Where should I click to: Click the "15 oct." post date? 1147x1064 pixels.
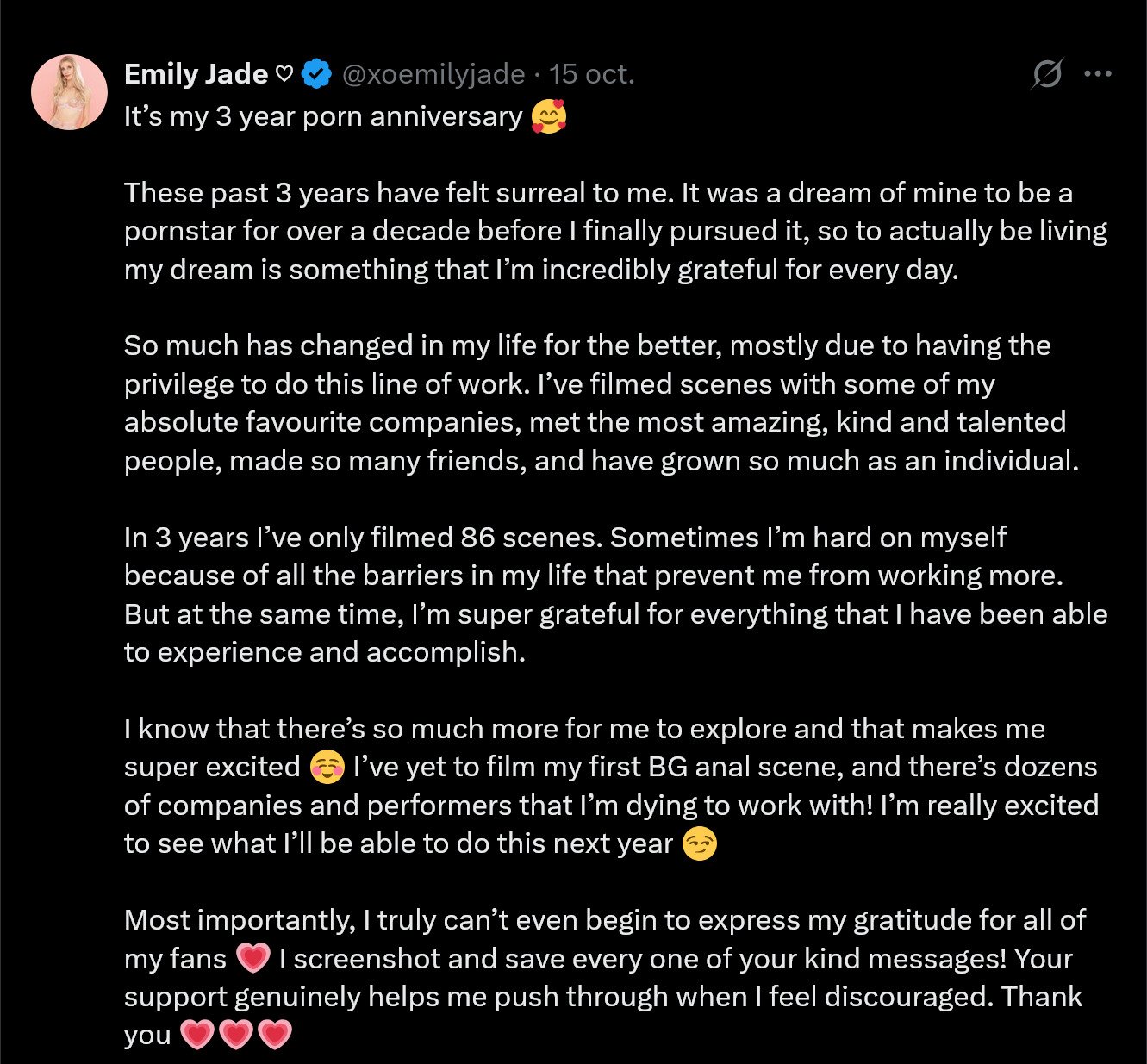(592, 75)
